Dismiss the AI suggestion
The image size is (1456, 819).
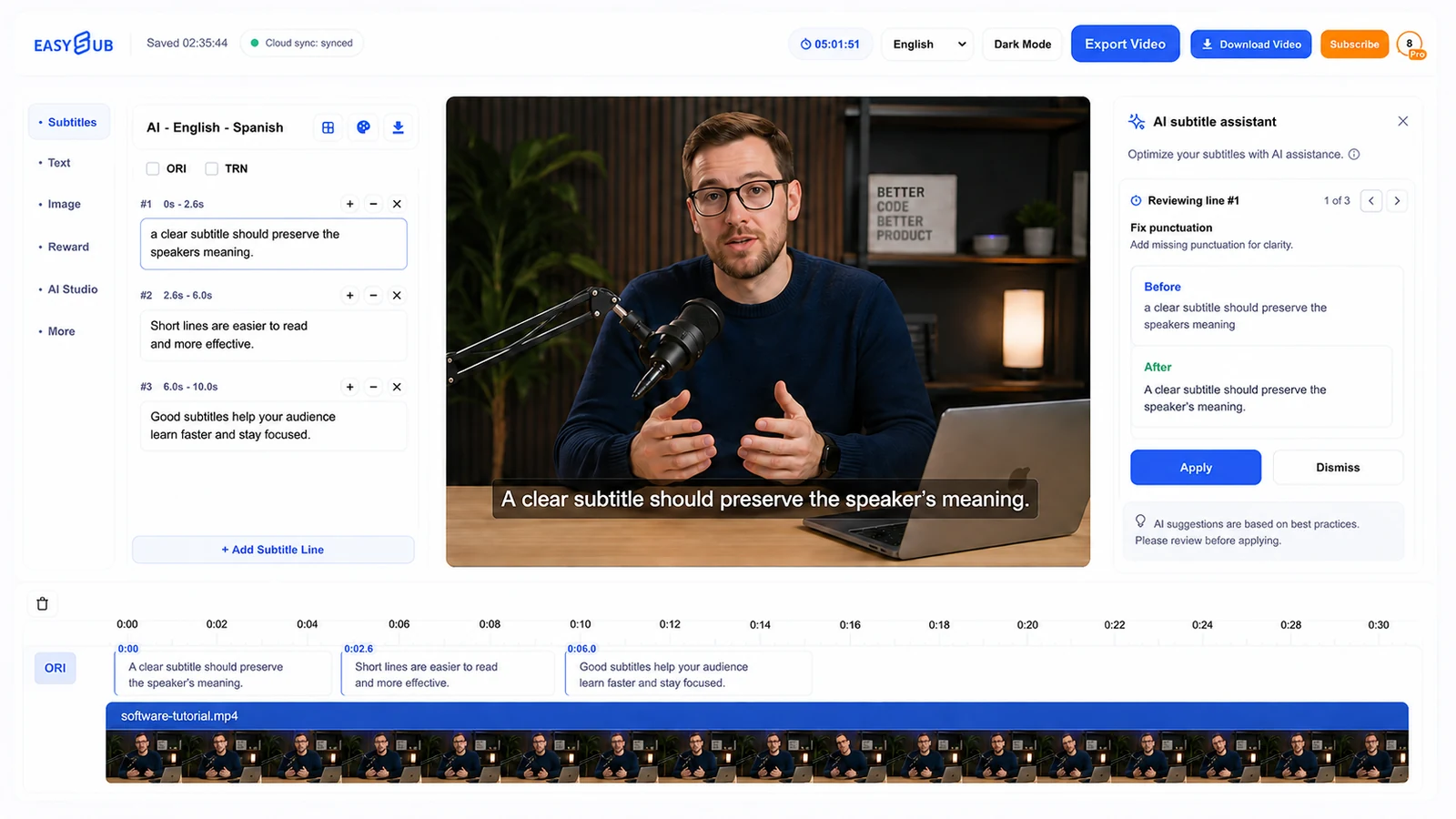point(1338,467)
